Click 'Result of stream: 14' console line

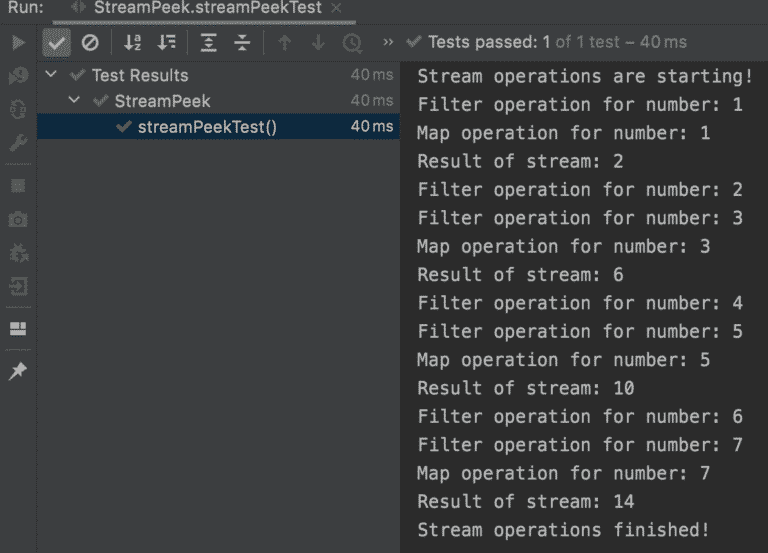[x=525, y=501]
